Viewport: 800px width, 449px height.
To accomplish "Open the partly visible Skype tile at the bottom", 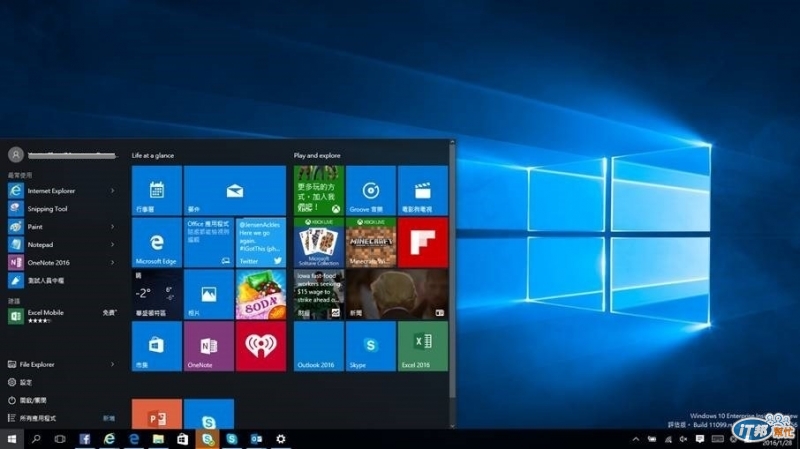I will click(209, 414).
